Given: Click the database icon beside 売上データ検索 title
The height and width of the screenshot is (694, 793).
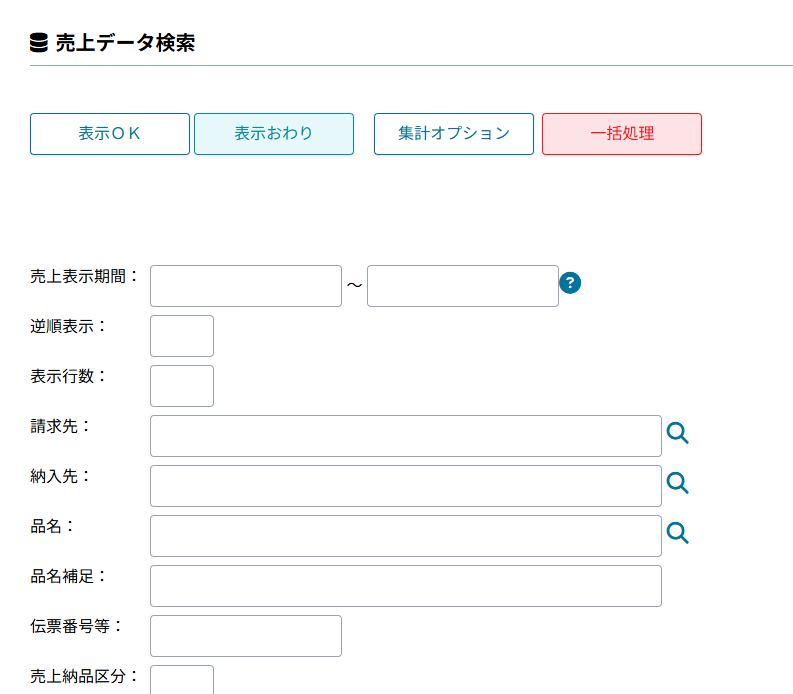Looking at the screenshot, I should 39,43.
